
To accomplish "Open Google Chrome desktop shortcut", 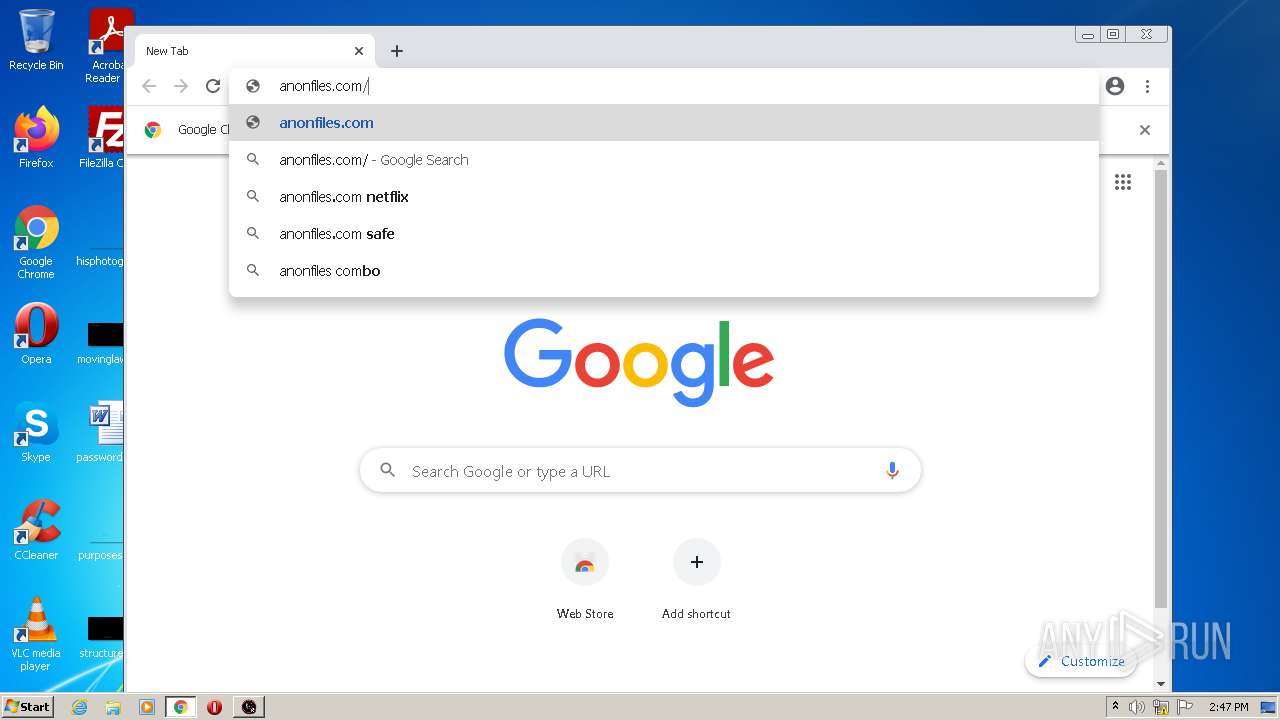I will tap(36, 242).
